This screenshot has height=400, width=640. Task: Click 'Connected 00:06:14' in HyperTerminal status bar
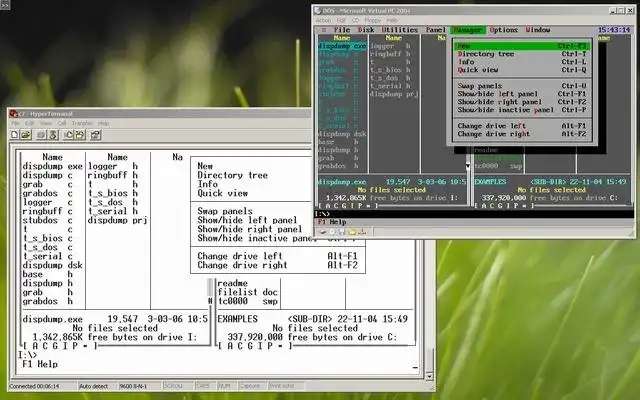[x=34, y=386]
